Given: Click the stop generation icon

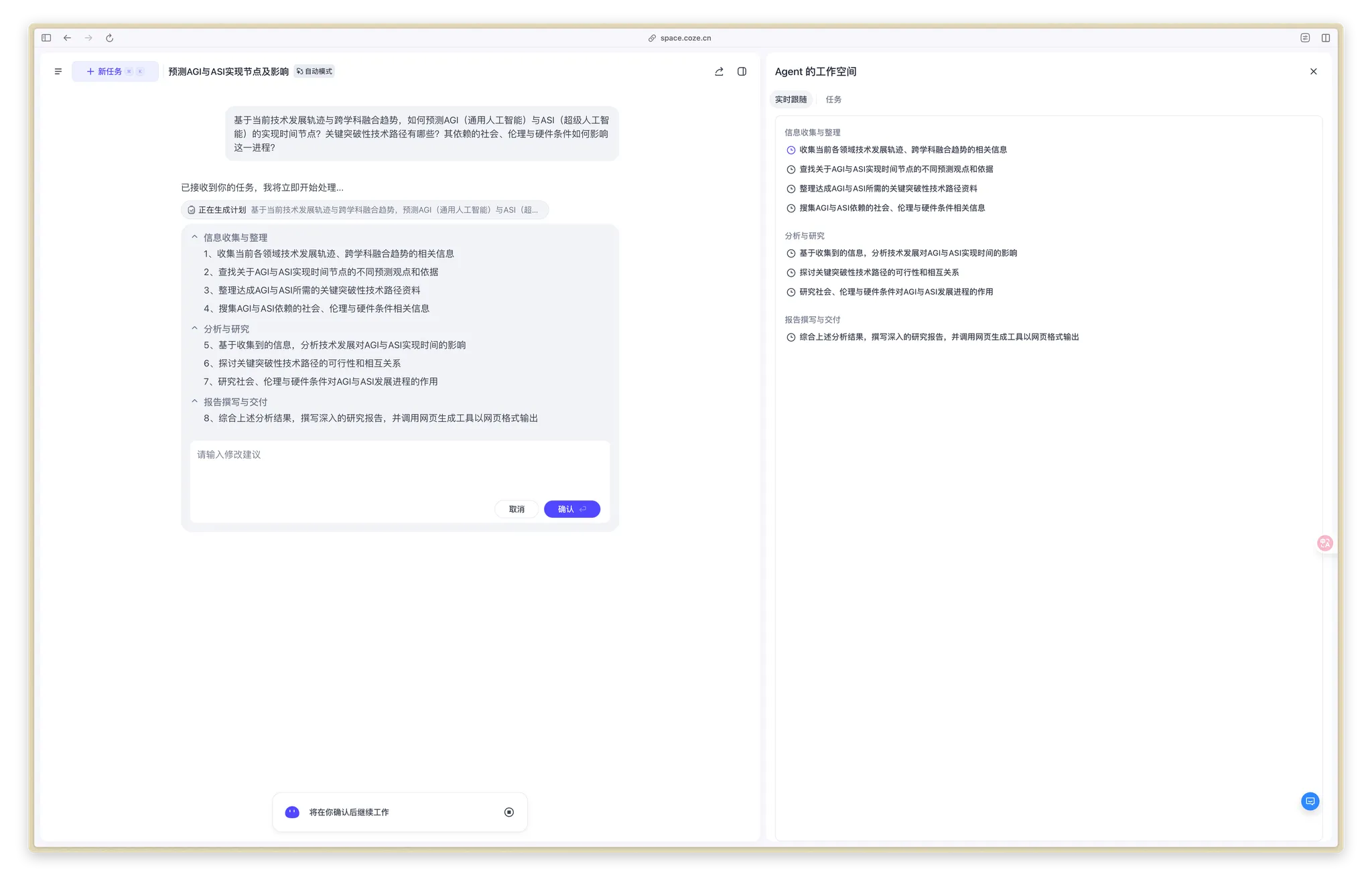Looking at the screenshot, I should [x=509, y=812].
